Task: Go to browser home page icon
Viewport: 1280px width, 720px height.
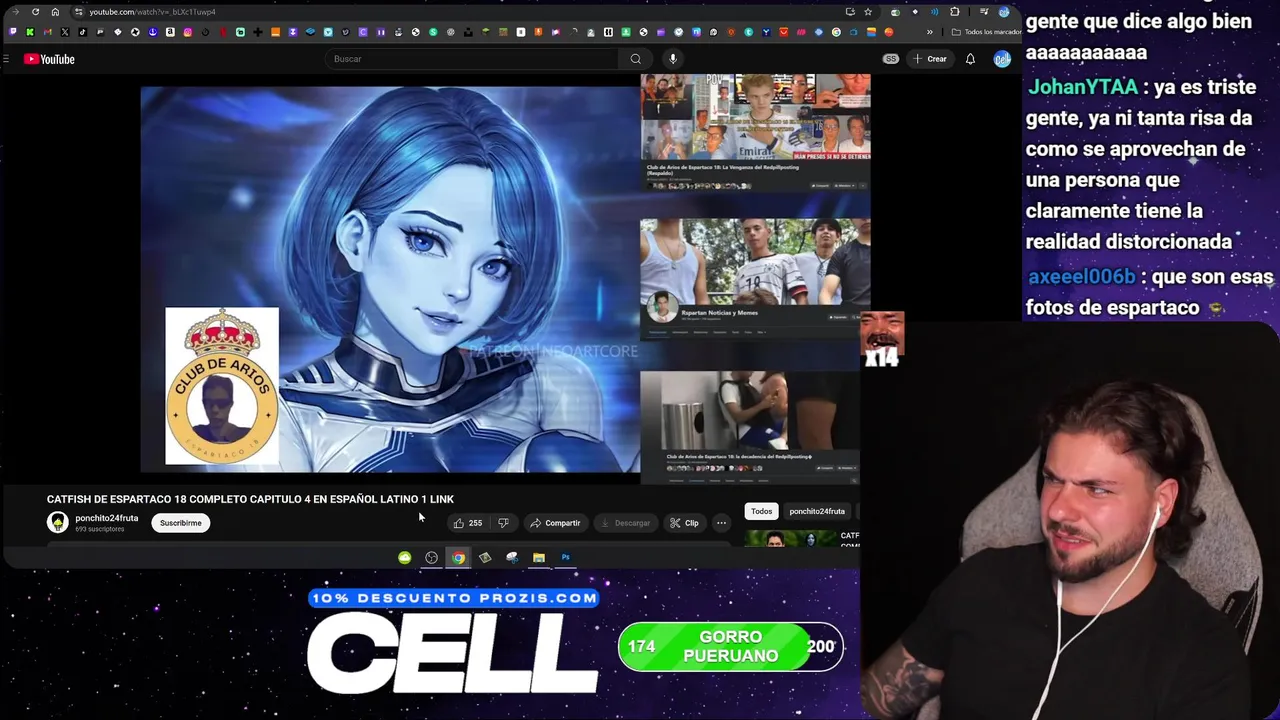Action: click(x=55, y=12)
